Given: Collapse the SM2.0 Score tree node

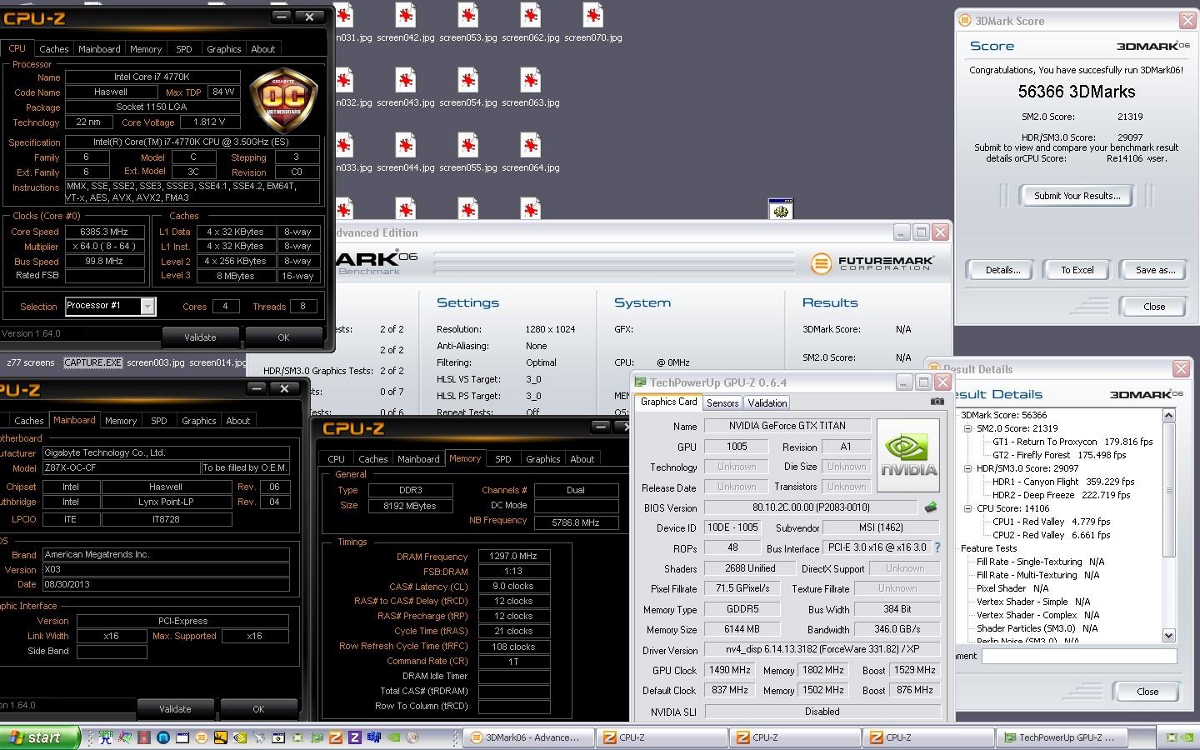Looking at the screenshot, I should coord(968,428).
